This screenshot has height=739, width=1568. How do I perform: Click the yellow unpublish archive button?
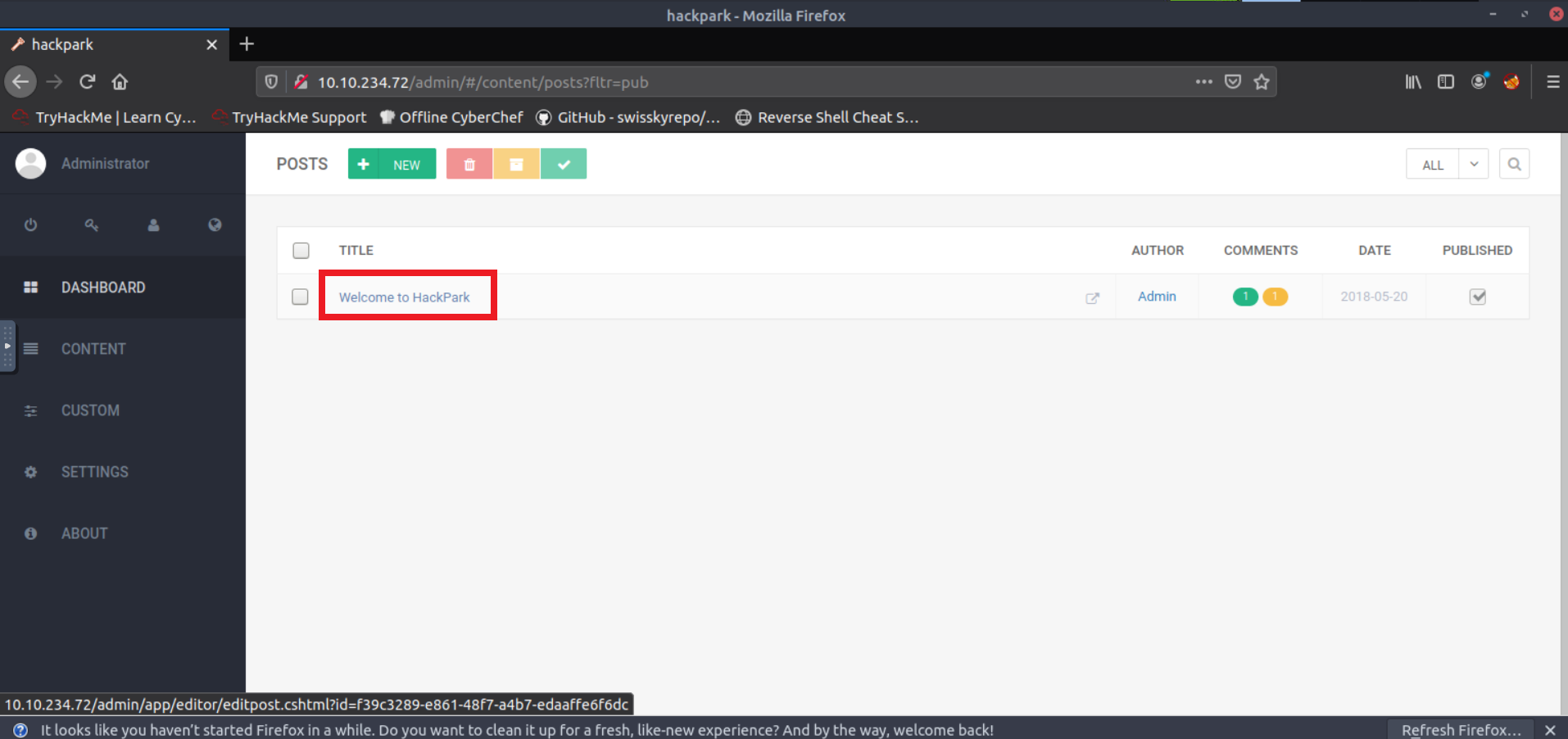(x=516, y=164)
